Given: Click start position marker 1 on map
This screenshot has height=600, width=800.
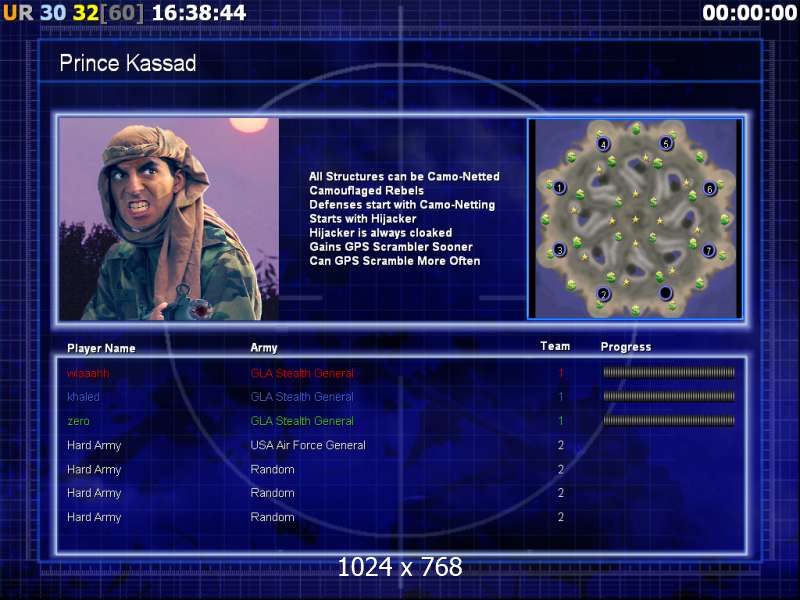Looking at the screenshot, I should click(x=559, y=188).
